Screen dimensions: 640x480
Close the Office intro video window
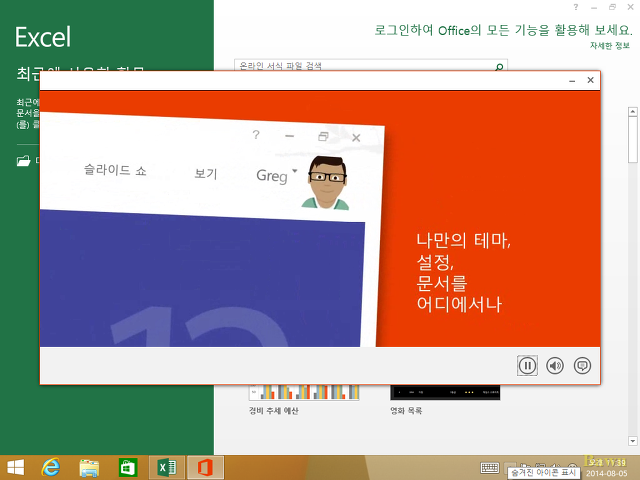pos(590,80)
